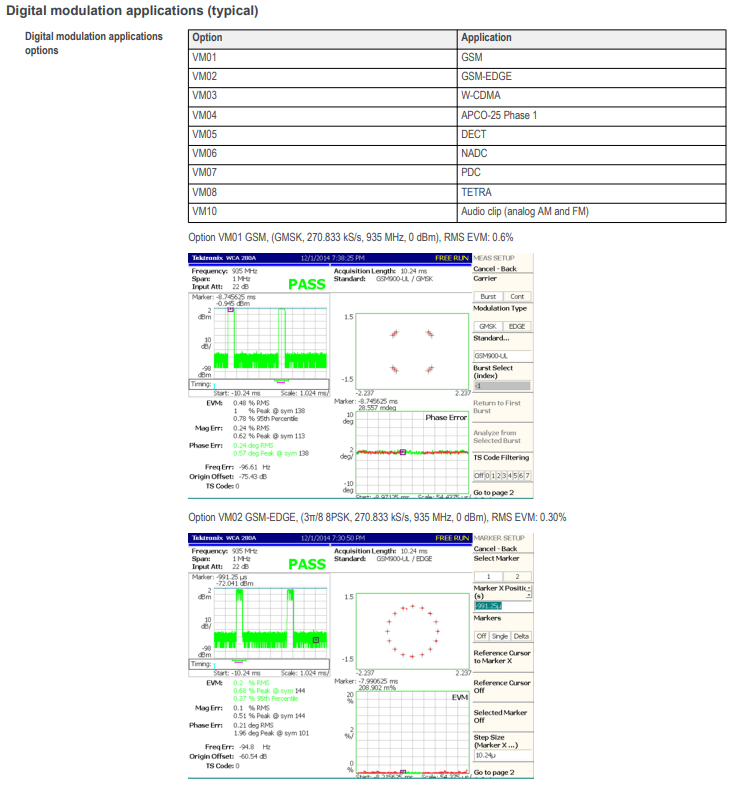Viewport: 731px width, 794px height.
Task: Click the Application column header
Action: (x=591, y=38)
